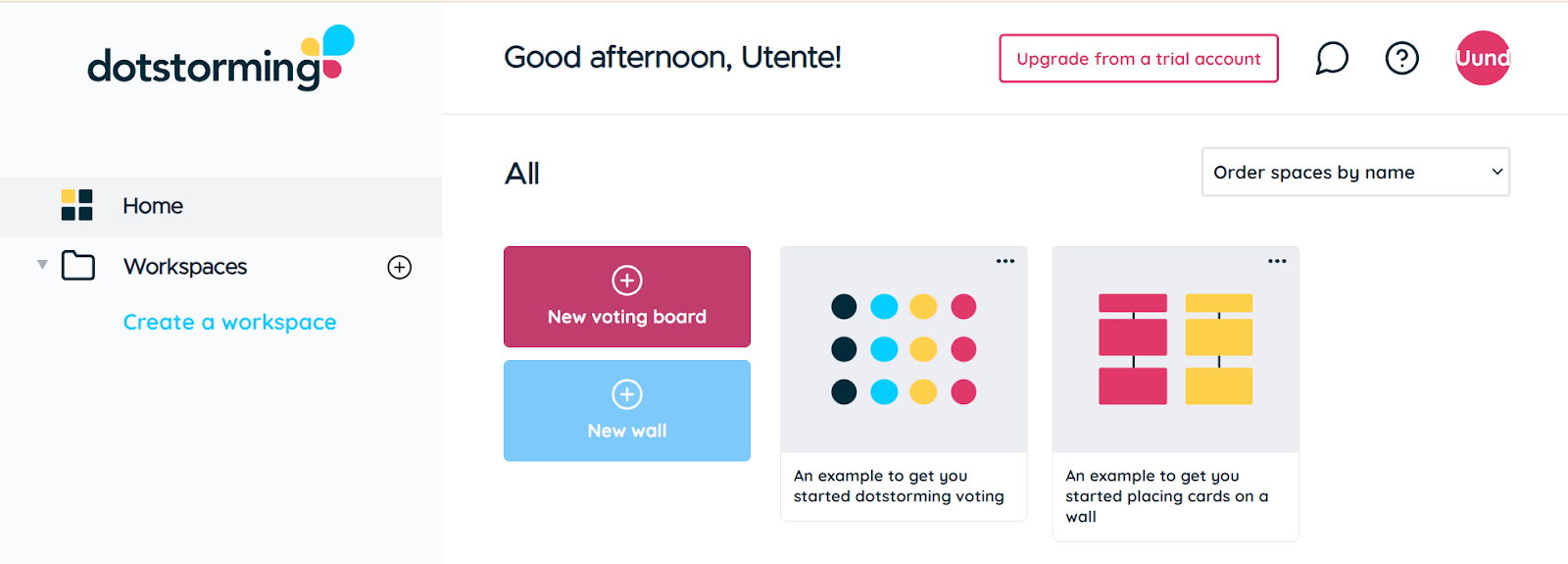Open three-dot menu on voting example card
Image resolution: width=1568 pixels, height=564 pixels.
(1005, 261)
